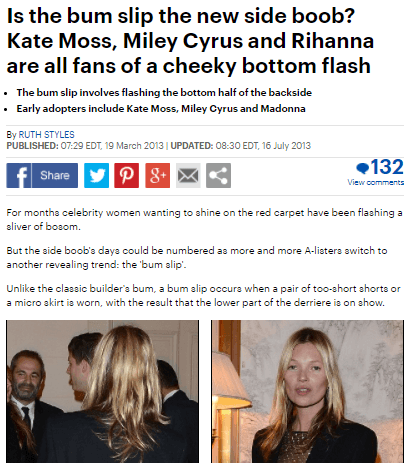Click the View comments link
404x463 pixels.
376,182
